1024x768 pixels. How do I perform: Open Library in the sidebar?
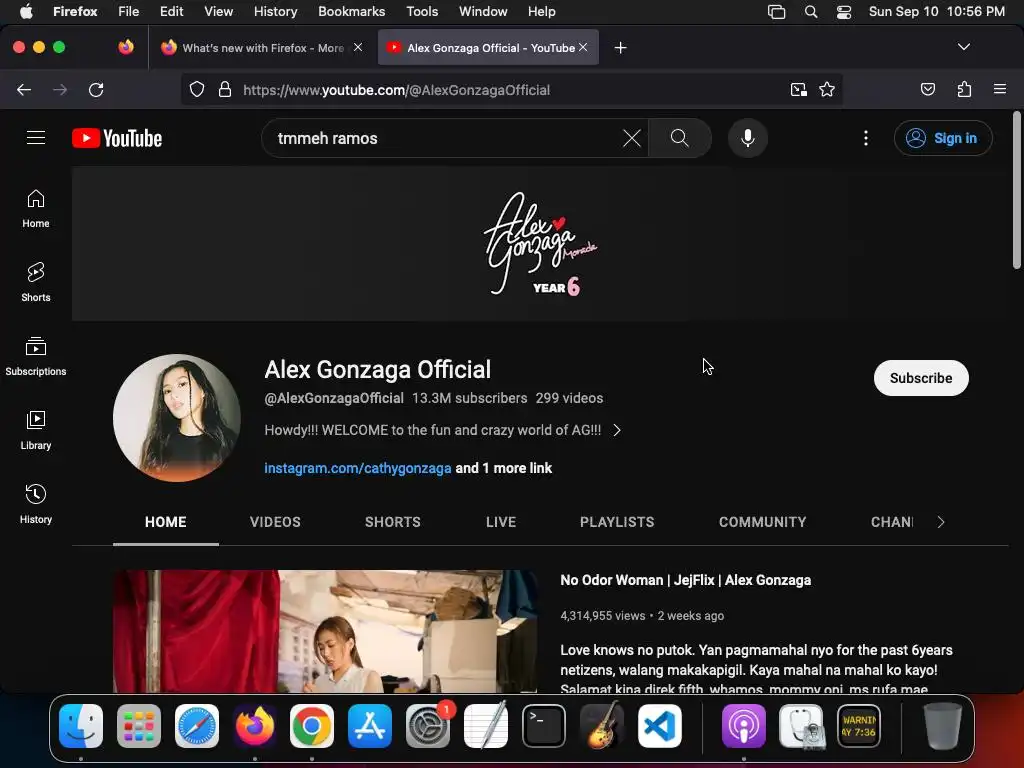click(36, 430)
